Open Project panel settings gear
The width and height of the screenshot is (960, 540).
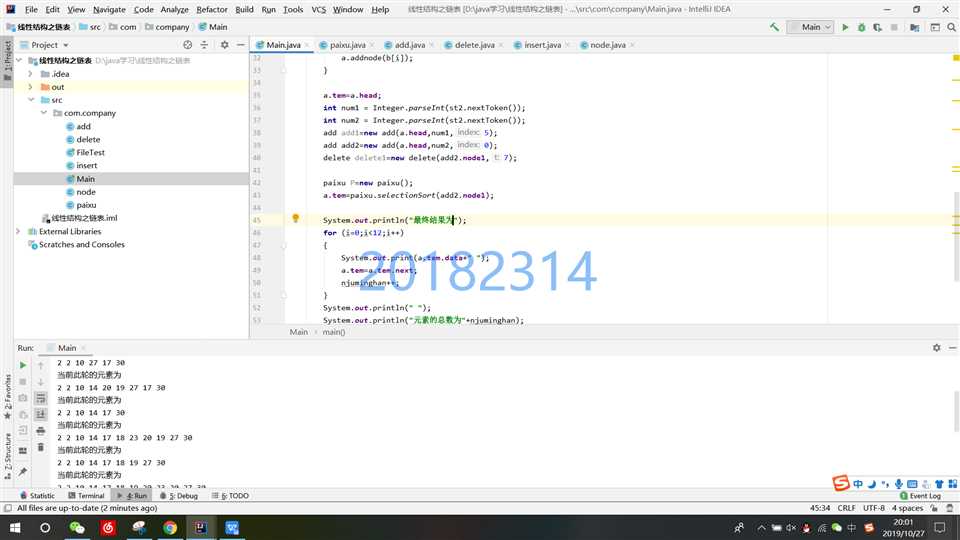coord(225,45)
